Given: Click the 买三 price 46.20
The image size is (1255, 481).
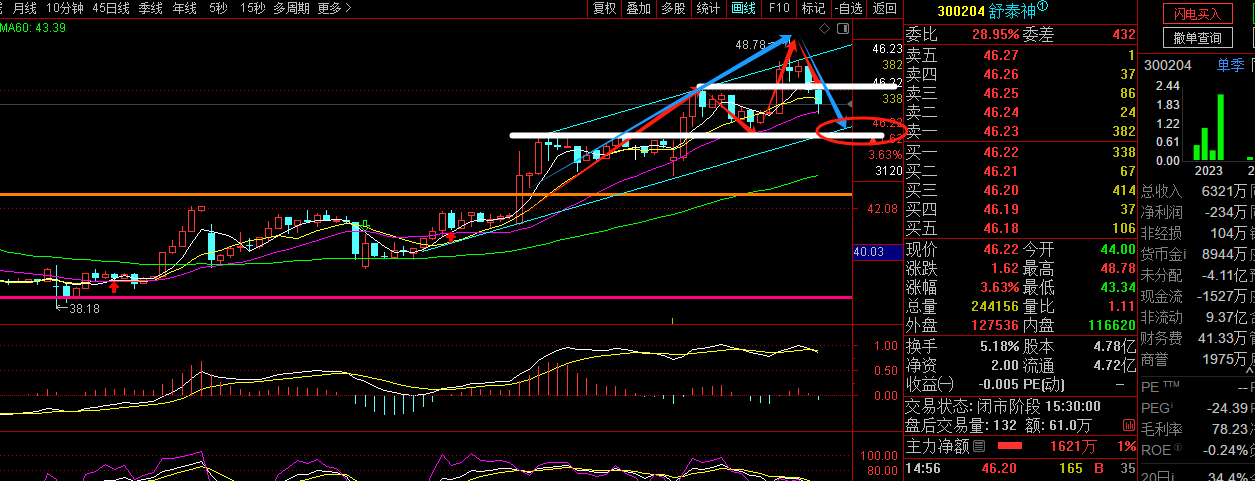Looking at the screenshot, I should click(x=1001, y=191).
